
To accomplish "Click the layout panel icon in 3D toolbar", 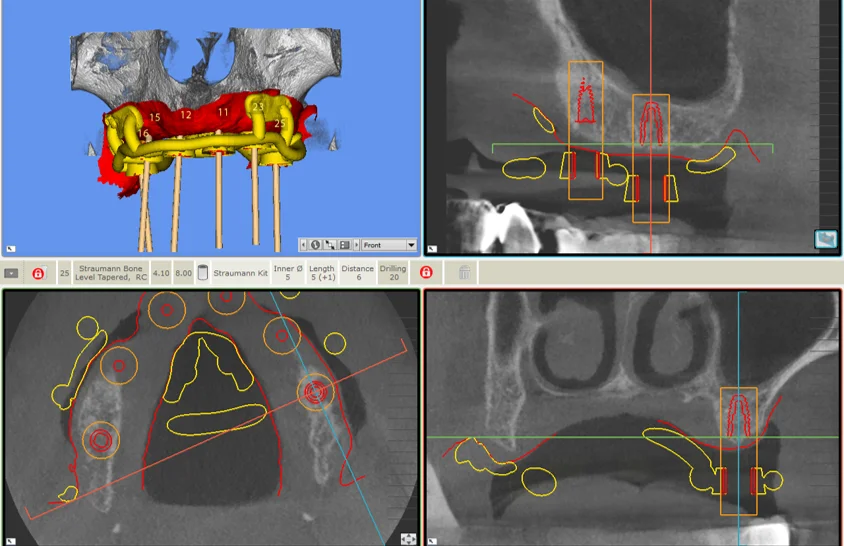I will 344,245.
